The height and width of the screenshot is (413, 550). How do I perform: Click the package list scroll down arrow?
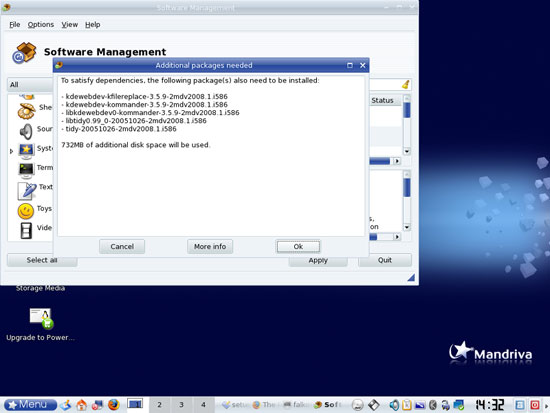click(x=407, y=152)
